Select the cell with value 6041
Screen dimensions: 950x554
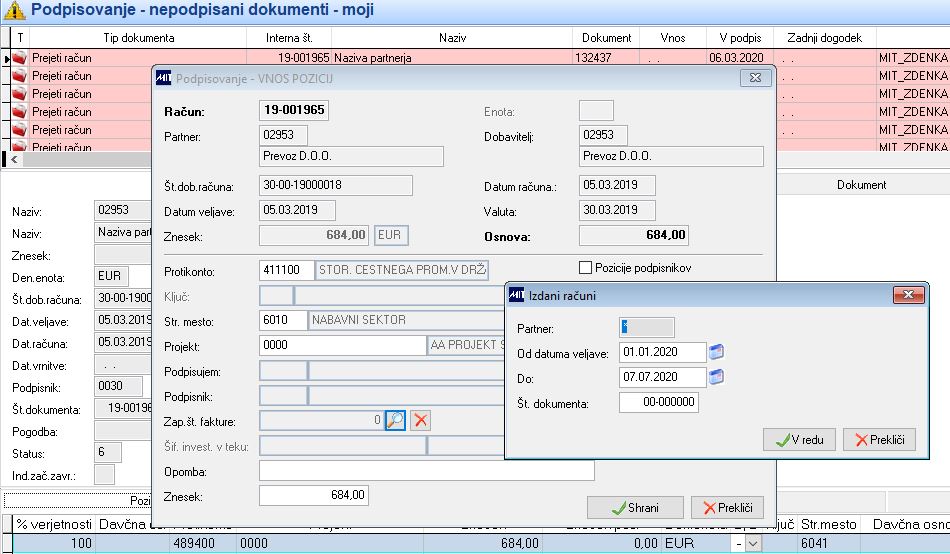pos(828,543)
